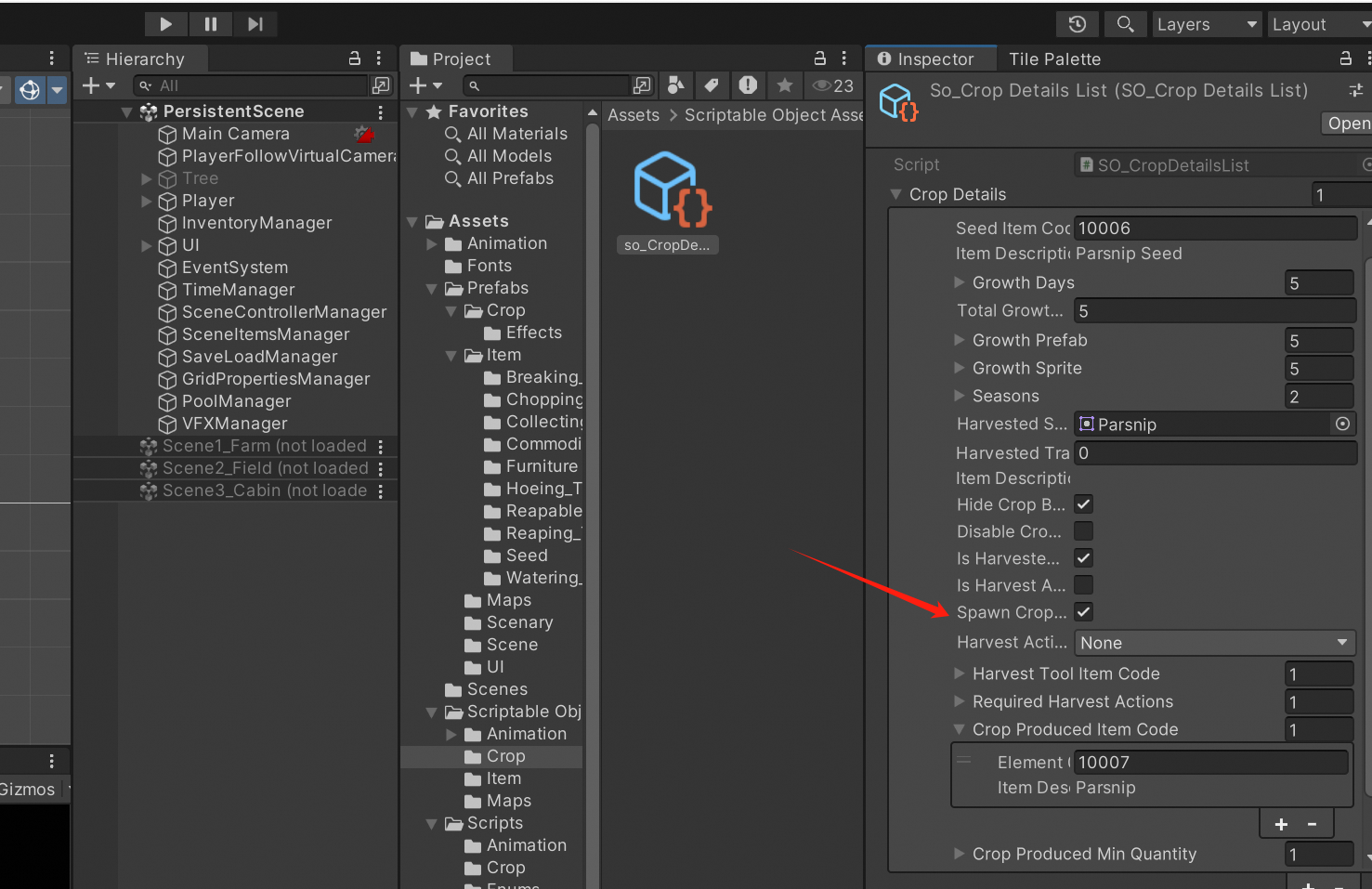Toggle the Disable Cro... checkbox
The image size is (1372, 889).
[x=1083, y=531]
